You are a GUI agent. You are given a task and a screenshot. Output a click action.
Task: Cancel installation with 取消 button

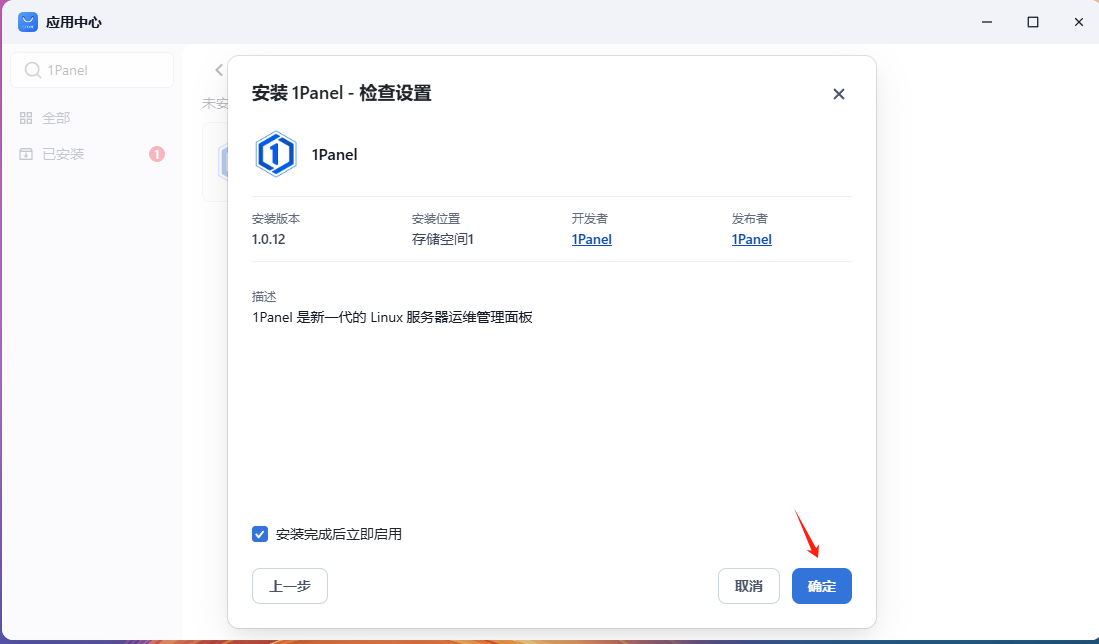[749, 586]
